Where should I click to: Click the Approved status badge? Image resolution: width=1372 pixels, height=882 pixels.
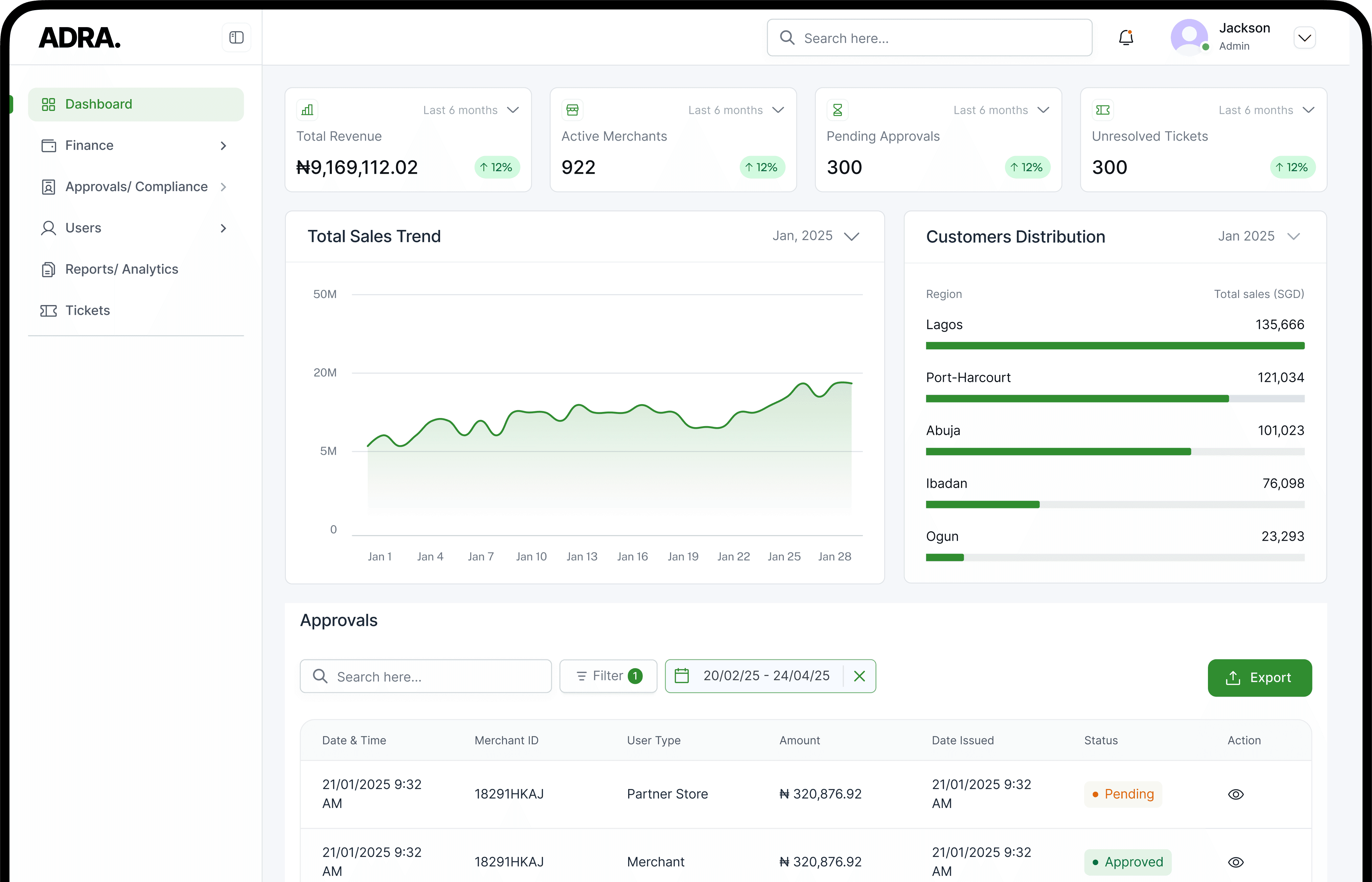point(1127,862)
